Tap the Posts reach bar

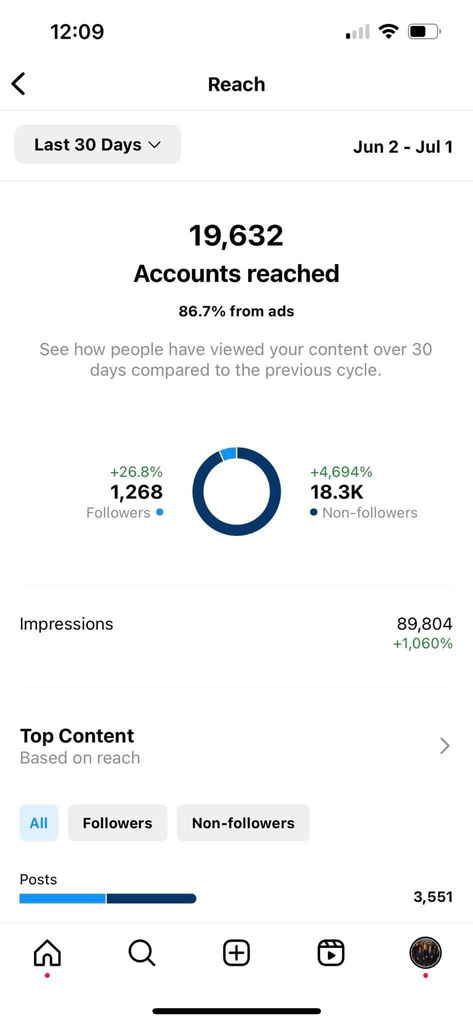(x=108, y=898)
